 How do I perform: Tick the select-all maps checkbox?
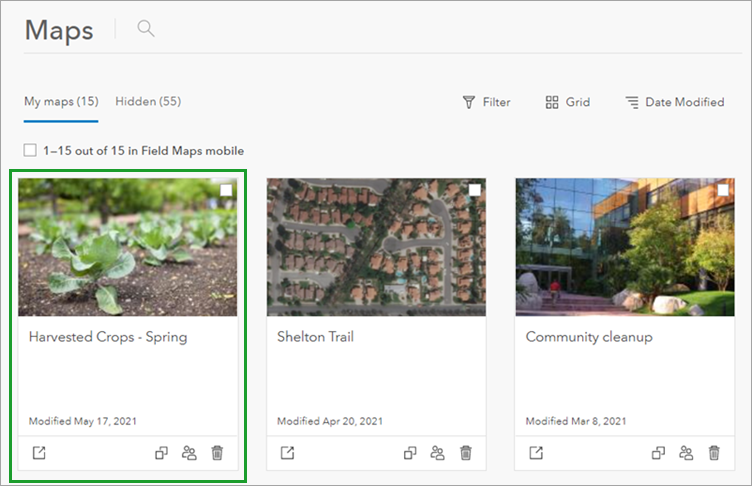point(30,150)
